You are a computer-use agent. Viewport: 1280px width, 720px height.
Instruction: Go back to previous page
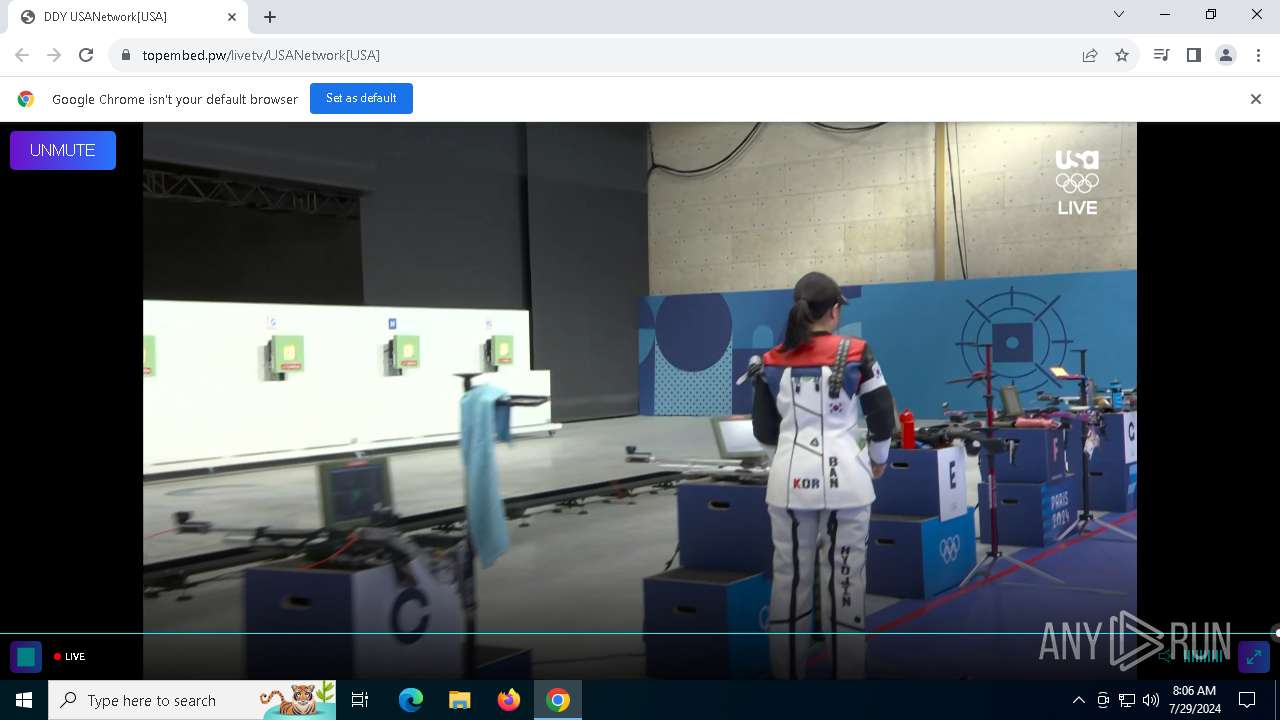point(22,55)
